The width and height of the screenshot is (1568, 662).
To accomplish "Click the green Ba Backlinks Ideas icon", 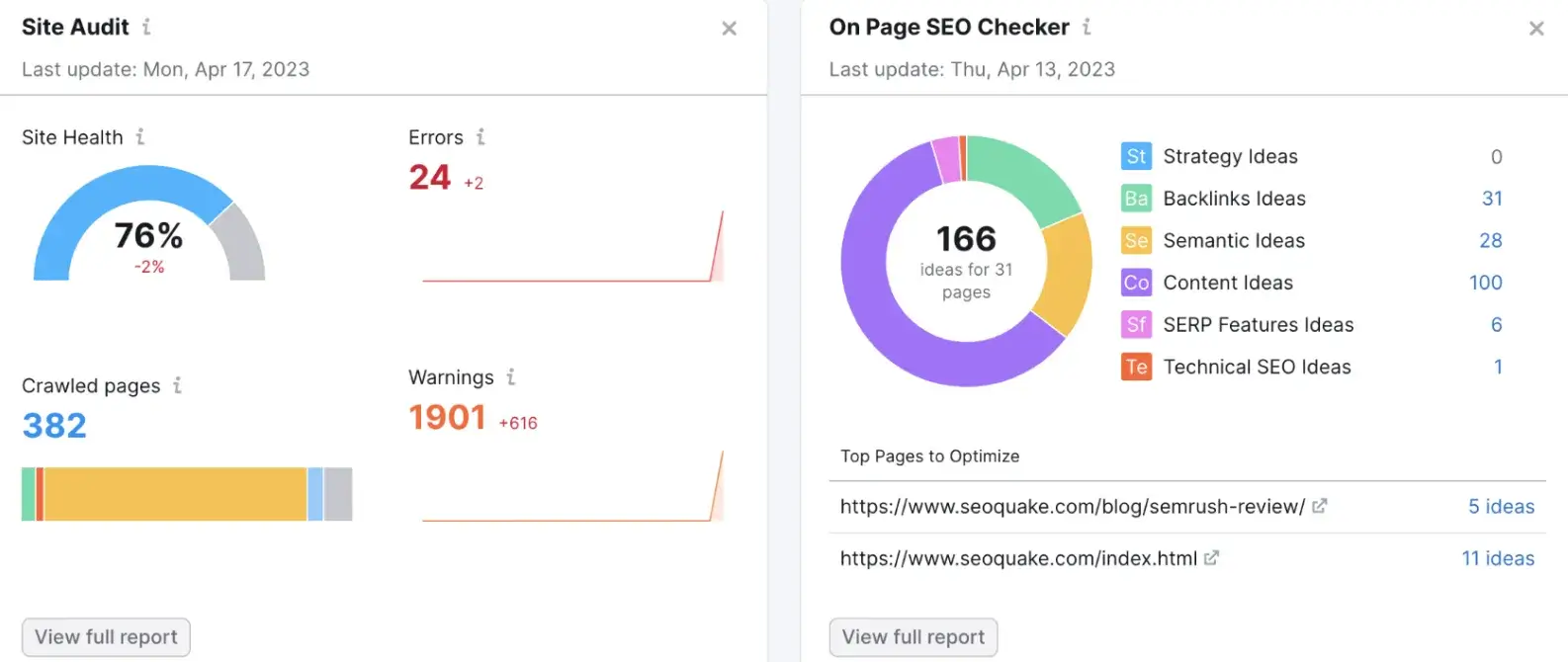I will pos(1136,199).
